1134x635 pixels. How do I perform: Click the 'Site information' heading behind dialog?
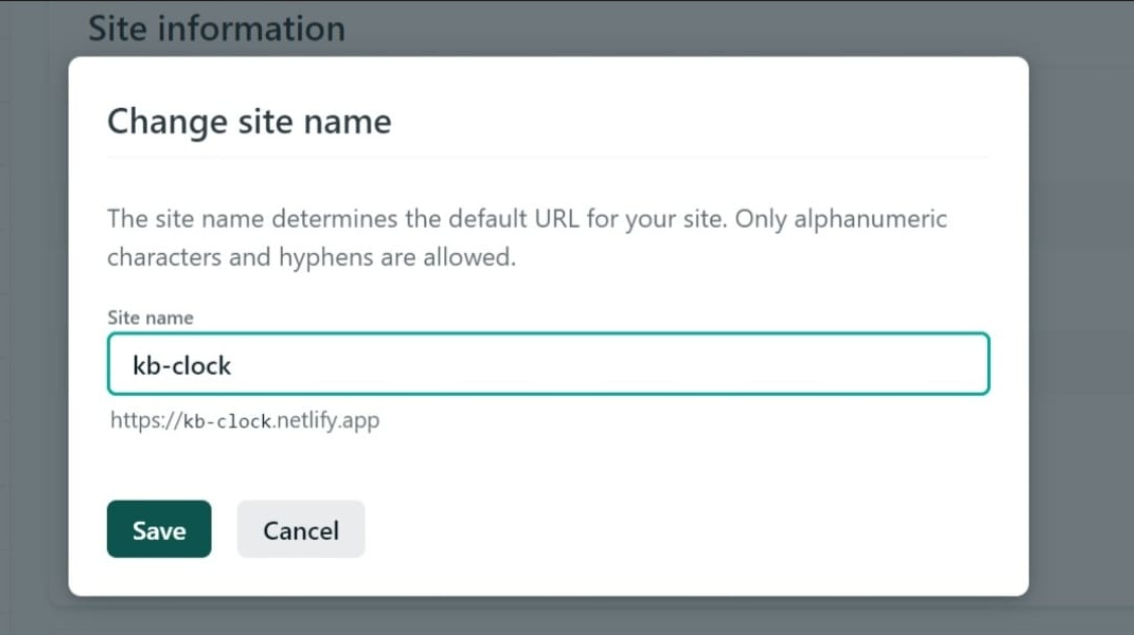point(216,28)
